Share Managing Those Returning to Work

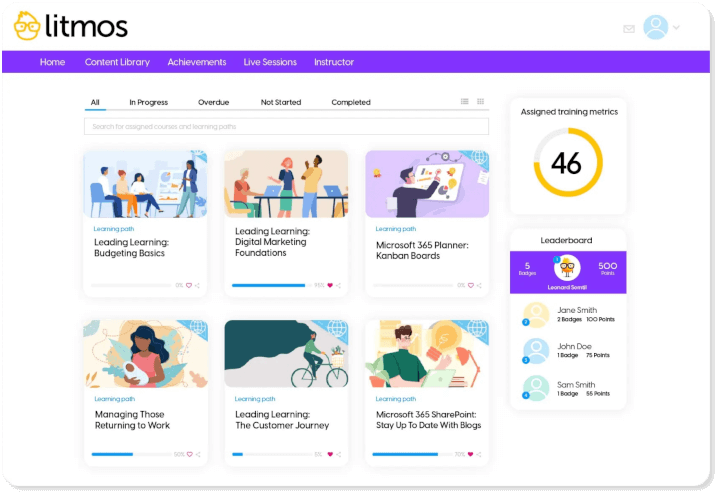tap(198, 454)
